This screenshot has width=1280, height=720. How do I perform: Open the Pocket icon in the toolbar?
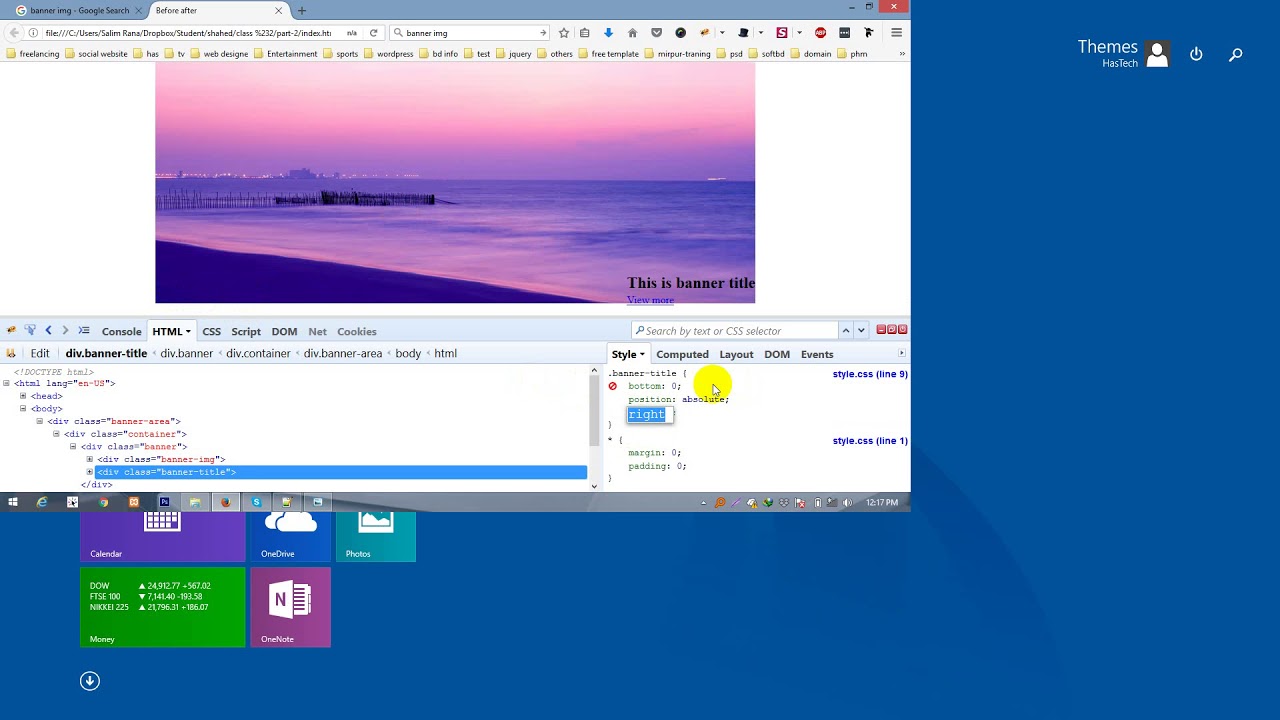point(656,33)
